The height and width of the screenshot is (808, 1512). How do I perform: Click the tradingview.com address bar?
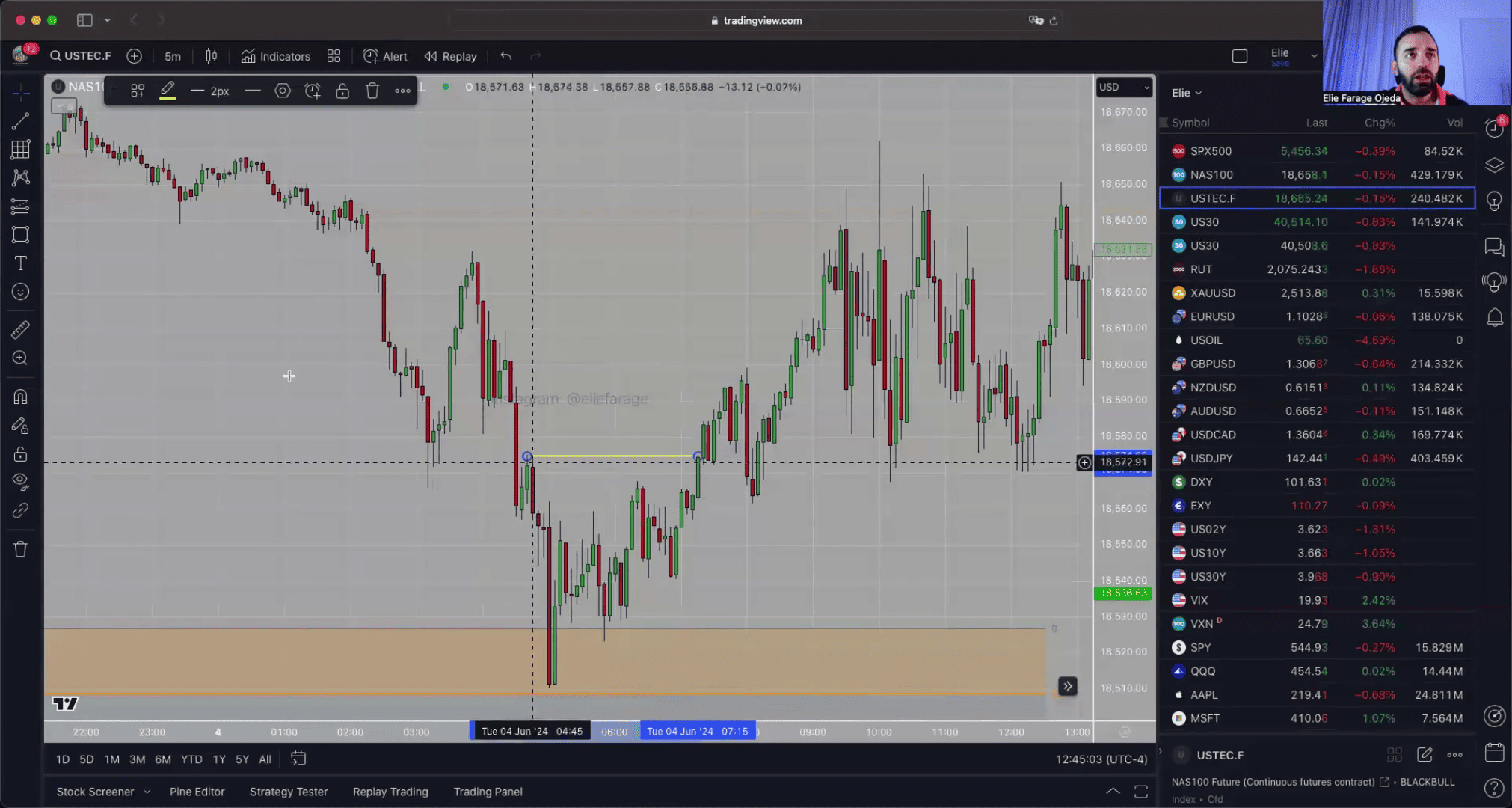[755, 20]
